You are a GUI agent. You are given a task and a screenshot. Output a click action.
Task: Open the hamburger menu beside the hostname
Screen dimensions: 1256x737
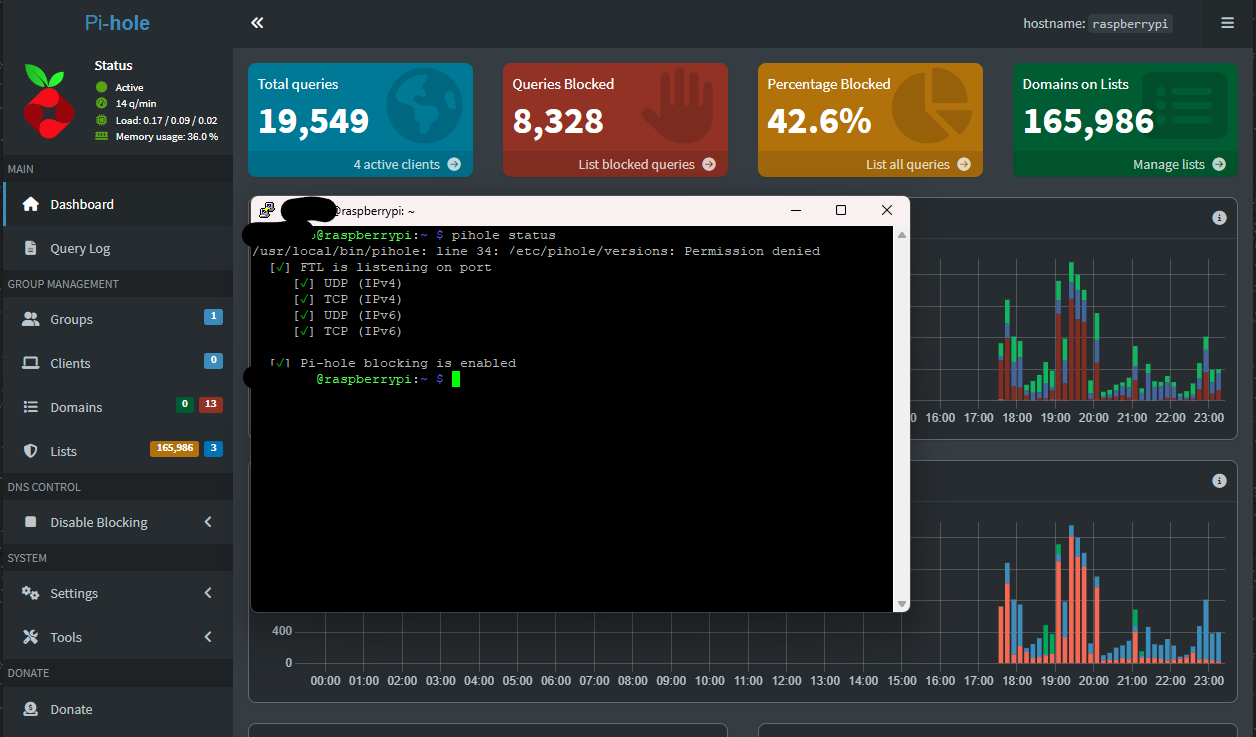click(x=1227, y=23)
